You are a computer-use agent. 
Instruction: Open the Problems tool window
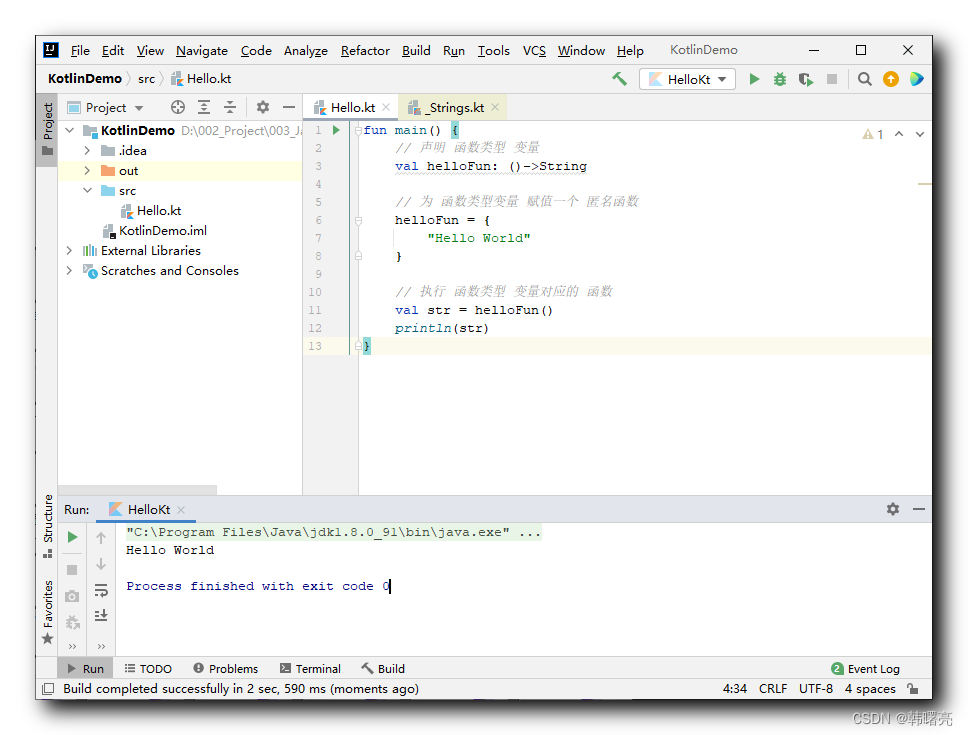point(225,669)
